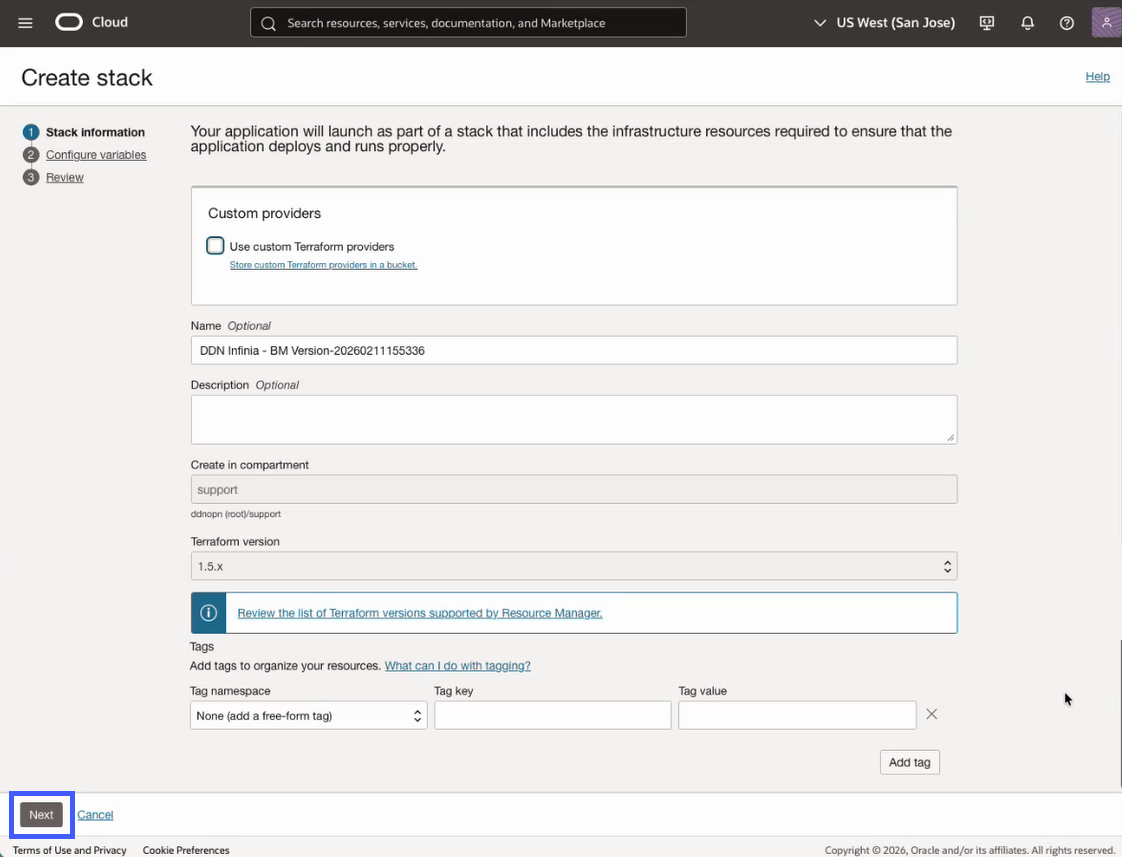Click the help question mark icon

(x=1066, y=22)
